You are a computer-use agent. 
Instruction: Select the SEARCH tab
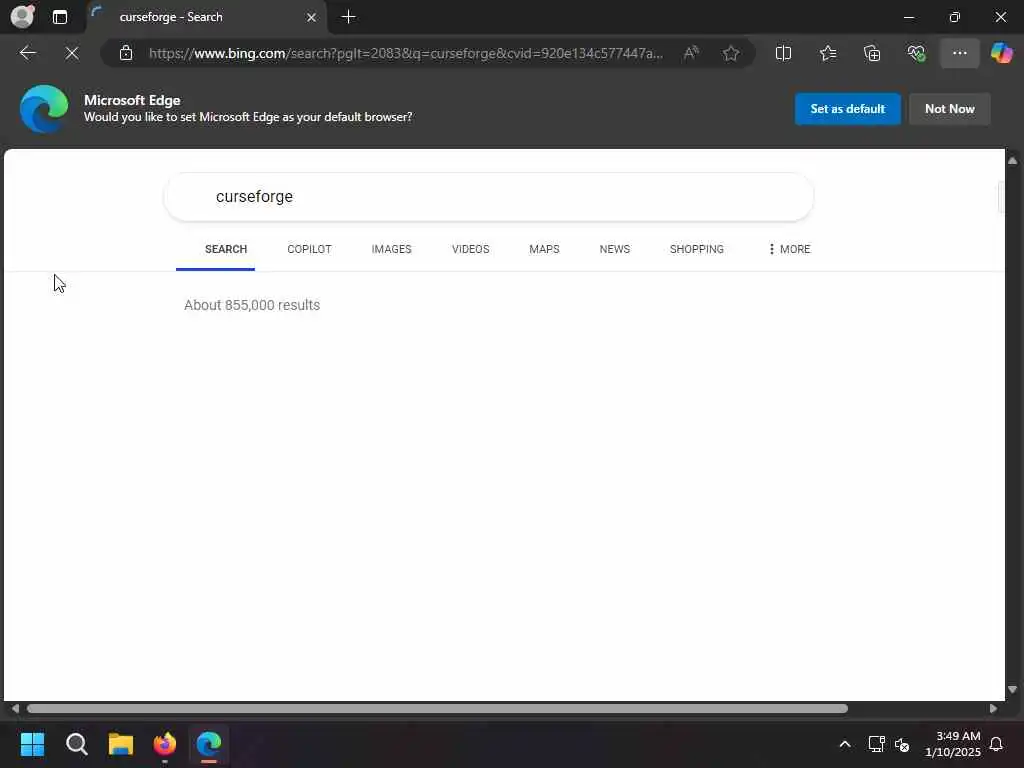(226, 249)
